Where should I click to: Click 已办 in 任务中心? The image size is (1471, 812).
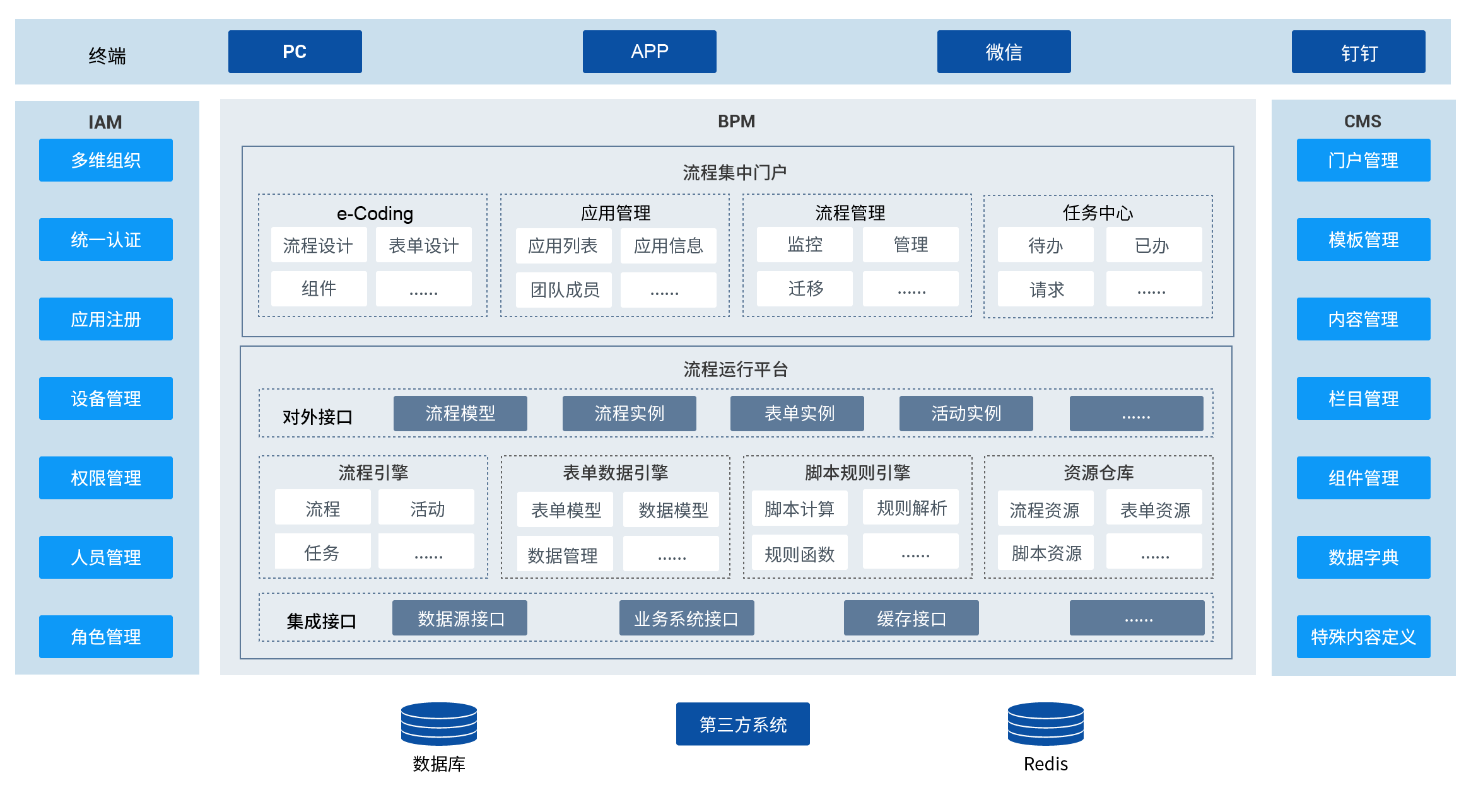(1154, 245)
